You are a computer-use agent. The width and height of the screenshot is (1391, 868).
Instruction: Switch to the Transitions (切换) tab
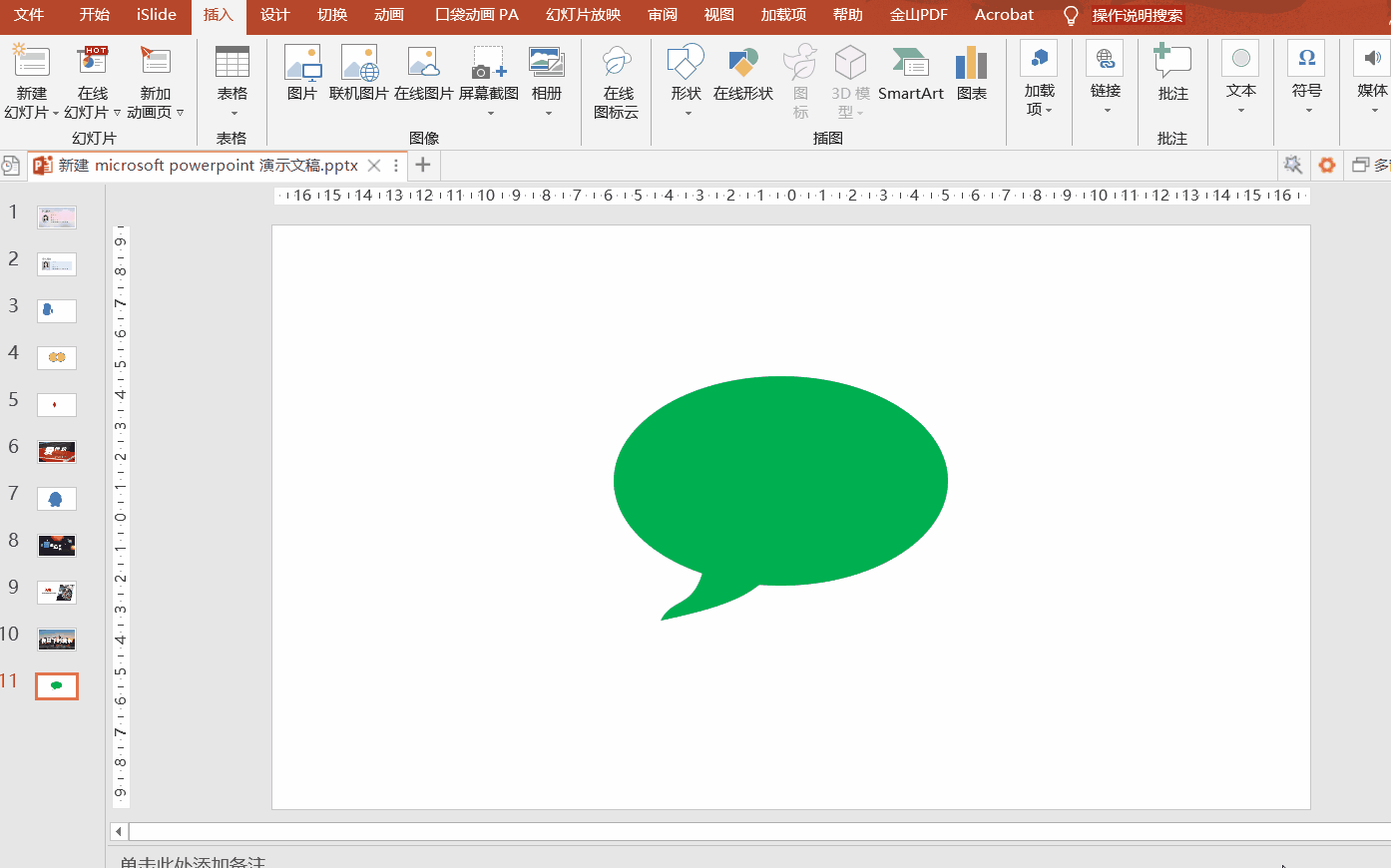(332, 15)
